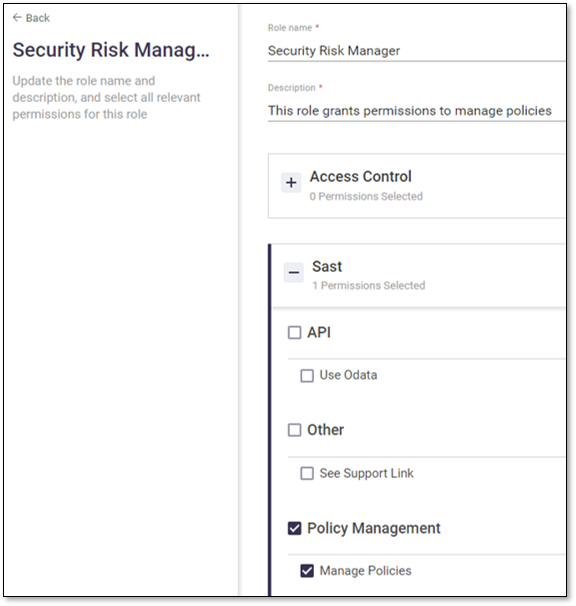The image size is (576, 606).
Task: Click the Back arrow icon
Action: tap(17, 17)
